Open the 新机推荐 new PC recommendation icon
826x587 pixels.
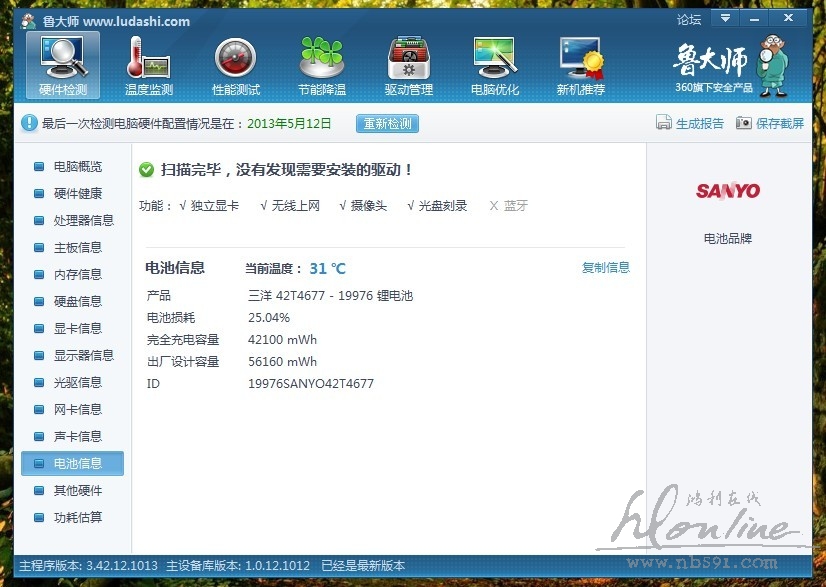pyautogui.click(x=580, y=58)
